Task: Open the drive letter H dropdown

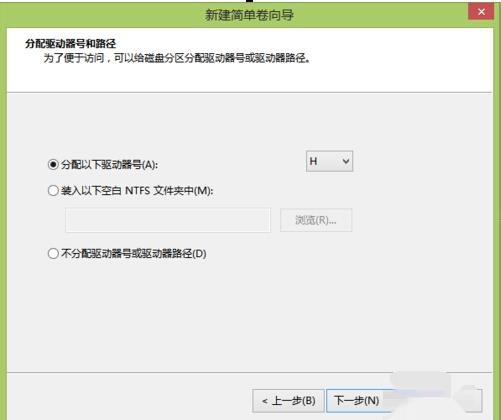Action: (x=329, y=161)
